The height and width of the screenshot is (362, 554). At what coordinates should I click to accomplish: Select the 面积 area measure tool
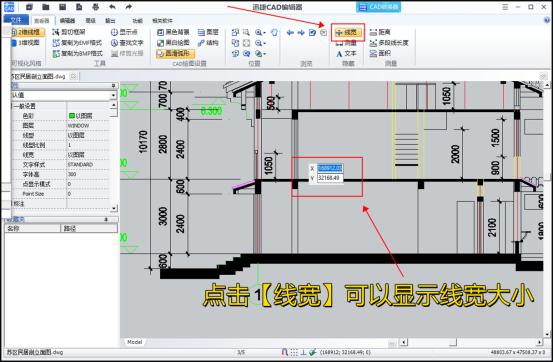[x=380, y=53]
